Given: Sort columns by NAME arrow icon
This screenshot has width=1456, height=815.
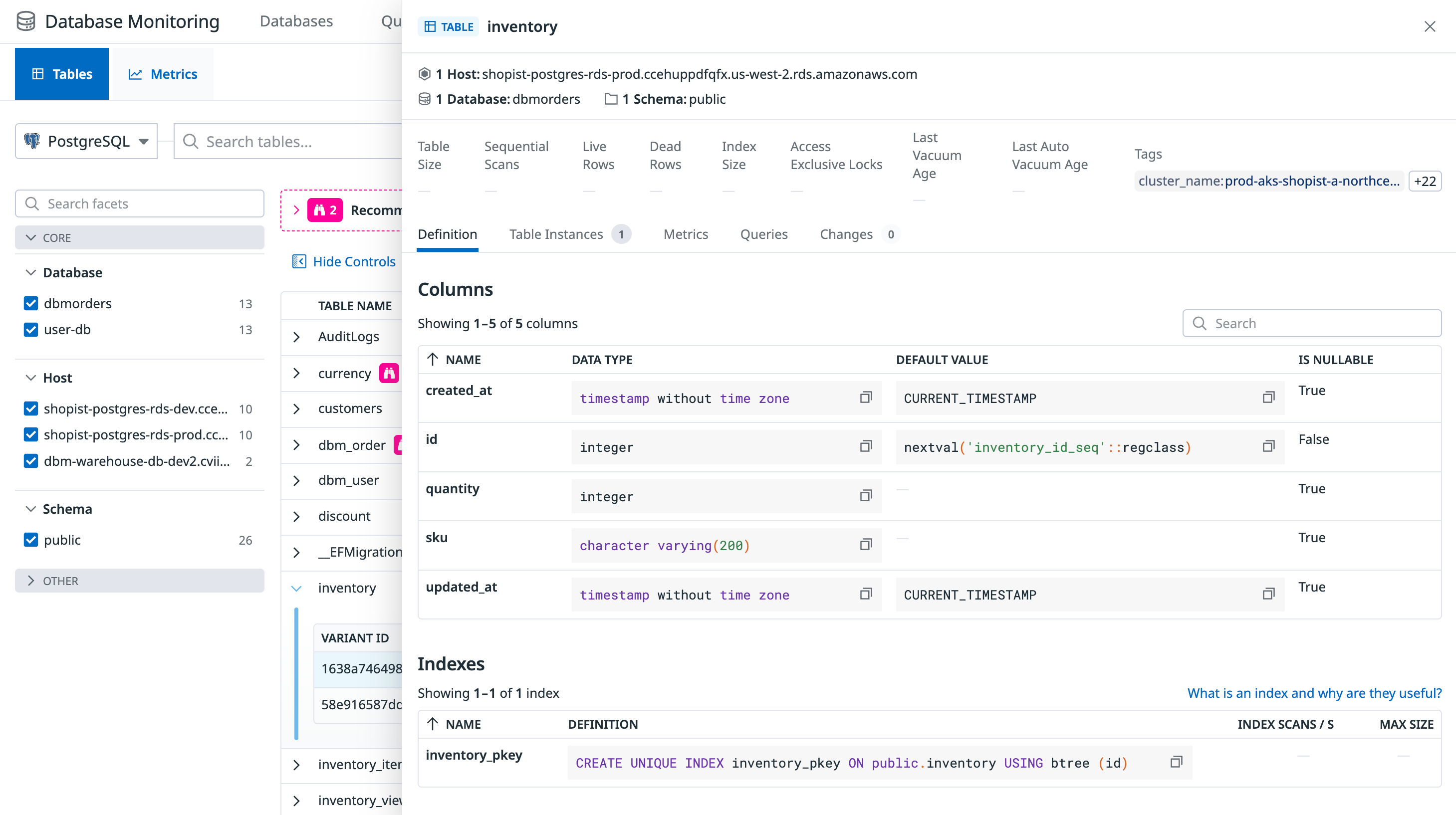Looking at the screenshot, I should point(433,360).
